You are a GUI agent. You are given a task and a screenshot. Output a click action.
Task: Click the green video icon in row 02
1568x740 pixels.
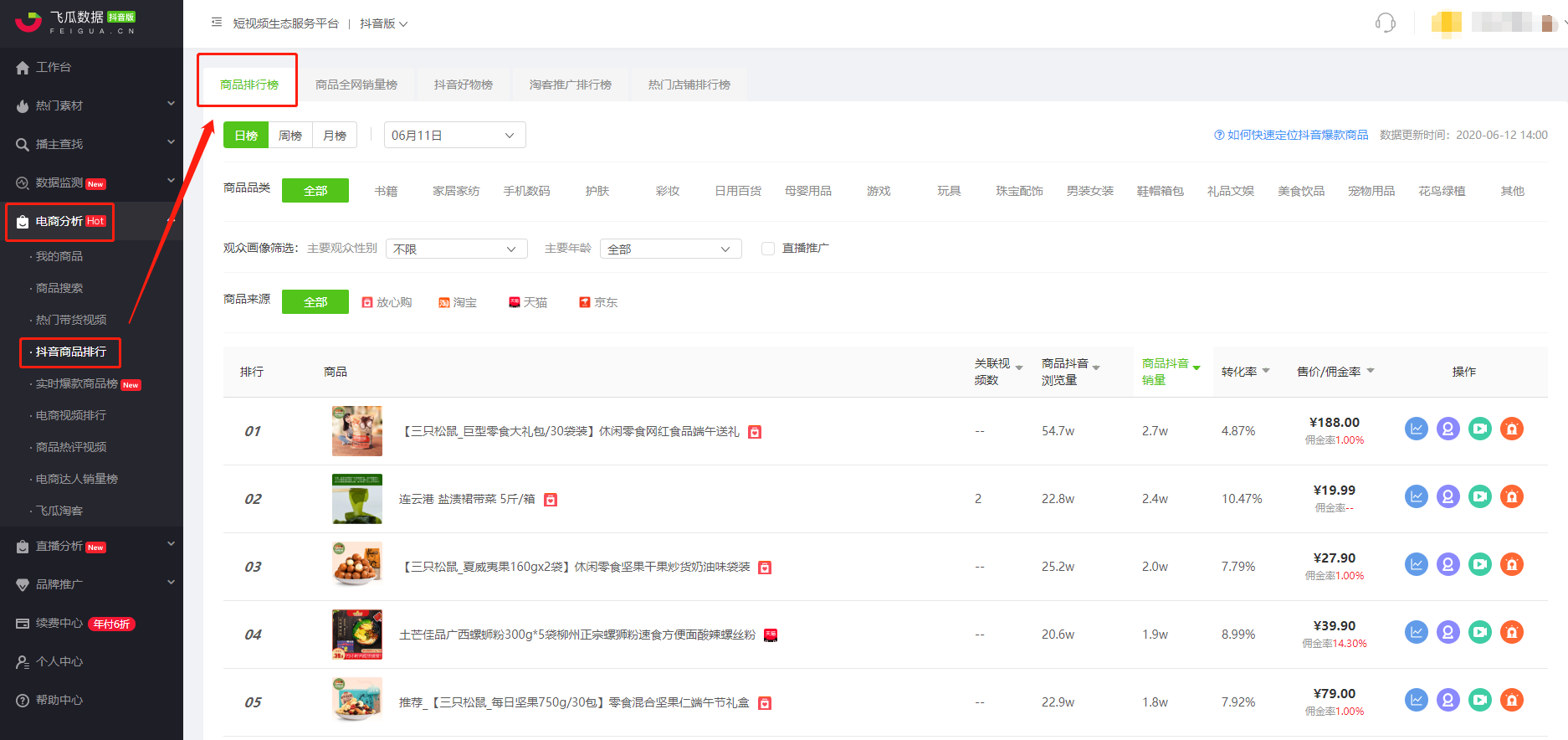(1480, 497)
